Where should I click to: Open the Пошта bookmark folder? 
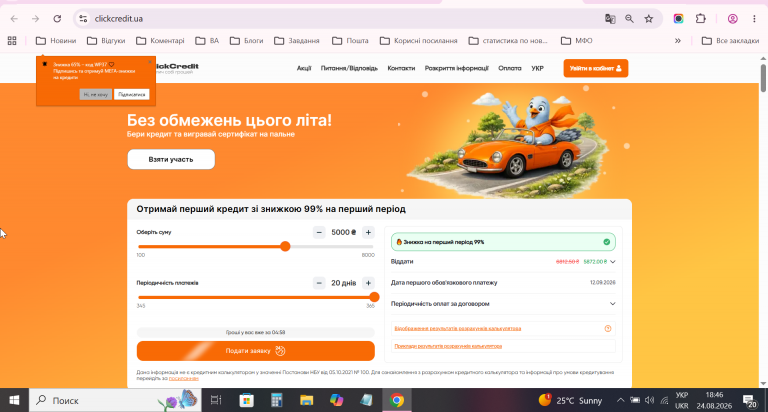click(x=350, y=41)
